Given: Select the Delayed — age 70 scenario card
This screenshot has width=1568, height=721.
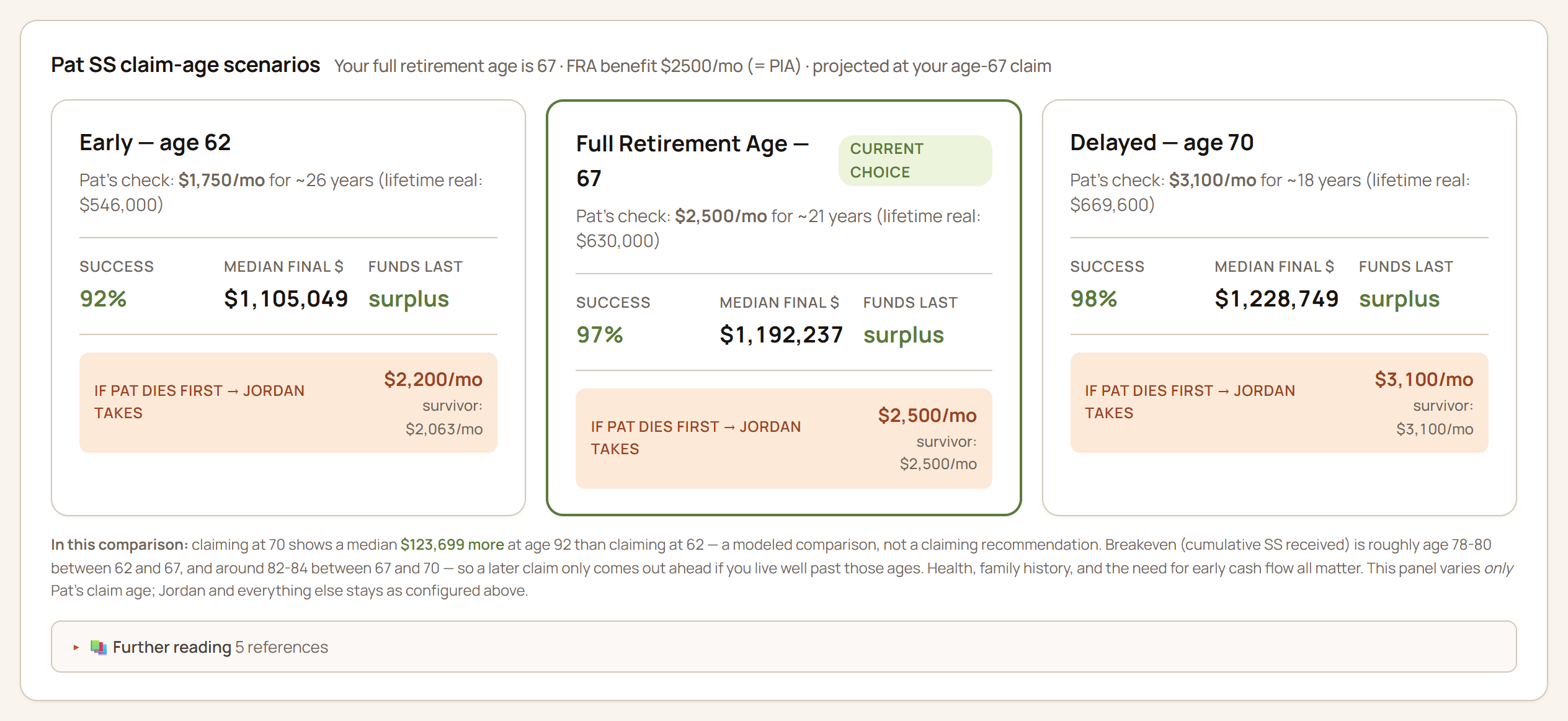Looking at the screenshot, I should point(1279,308).
